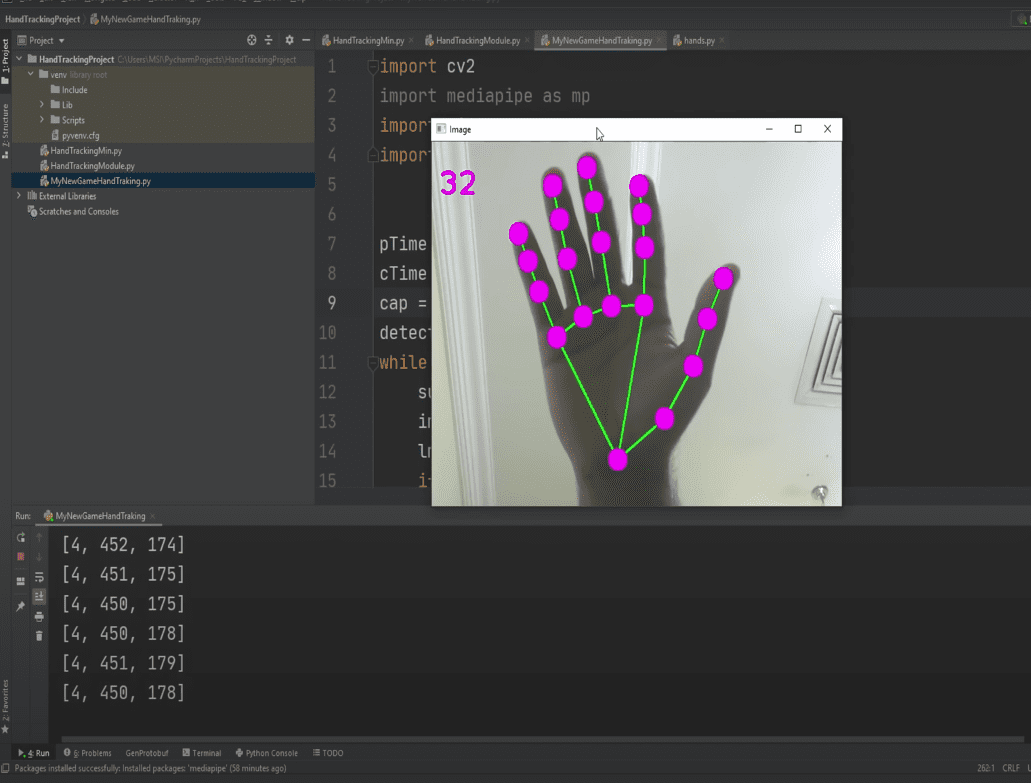This screenshot has width=1031, height=783.
Task: Select HandTrackingMin.py in project tree
Action: coord(86,150)
